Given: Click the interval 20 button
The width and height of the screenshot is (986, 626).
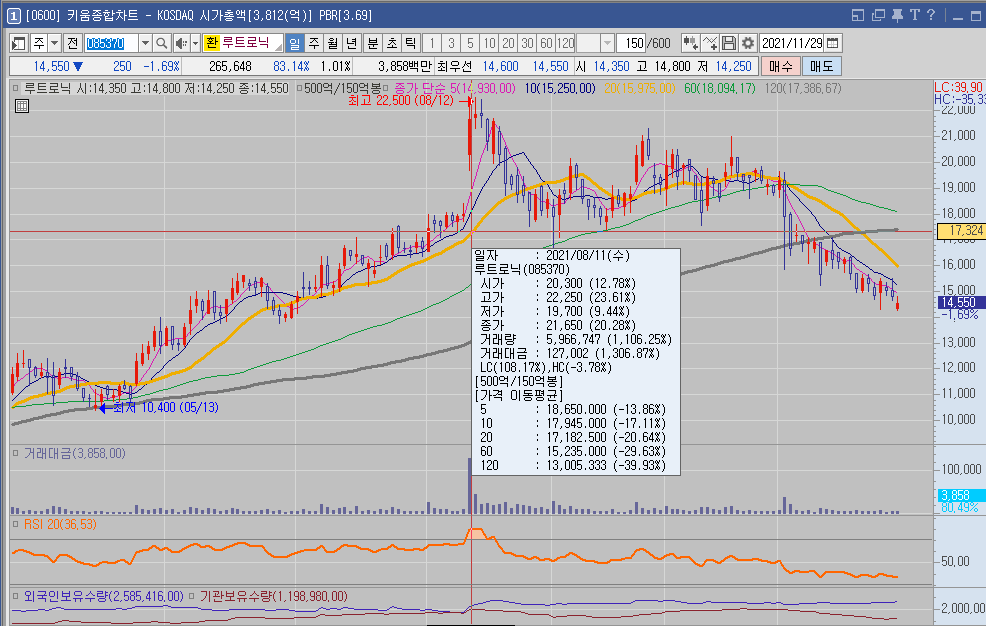Looking at the screenshot, I should coord(508,43).
